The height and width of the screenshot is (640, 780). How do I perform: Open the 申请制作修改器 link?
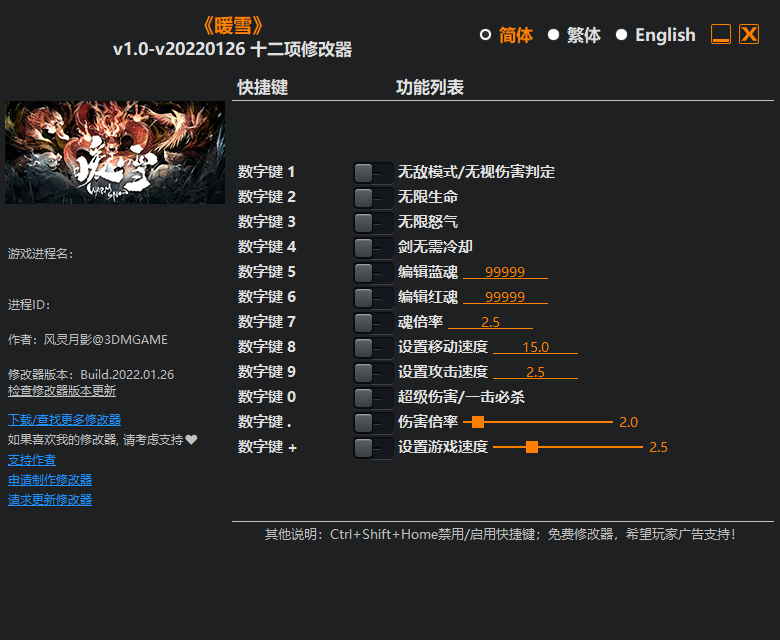pos(50,480)
